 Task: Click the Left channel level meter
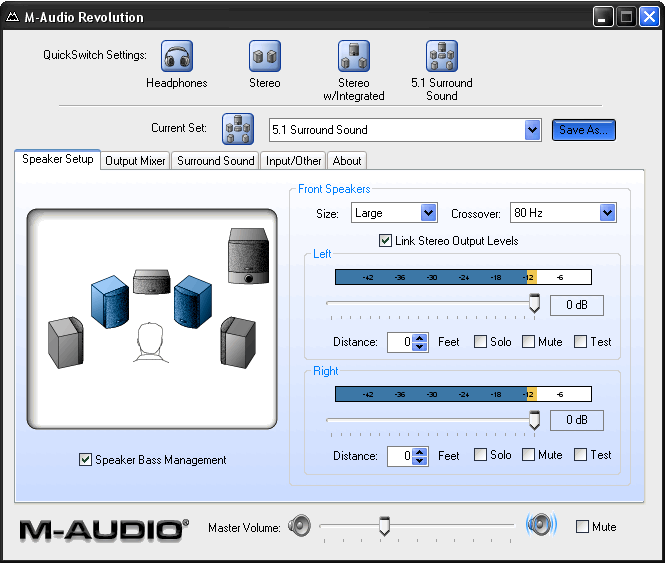pyautogui.click(x=463, y=277)
